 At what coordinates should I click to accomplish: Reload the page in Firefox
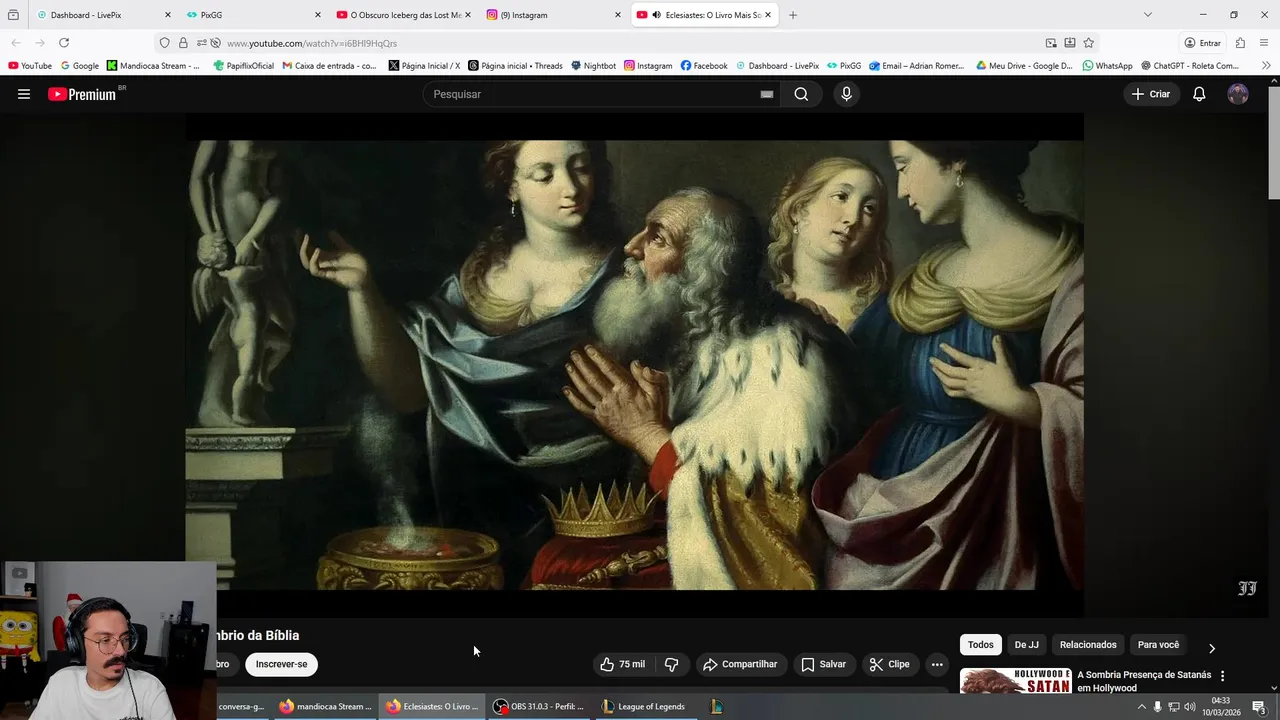[x=64, y=43]
